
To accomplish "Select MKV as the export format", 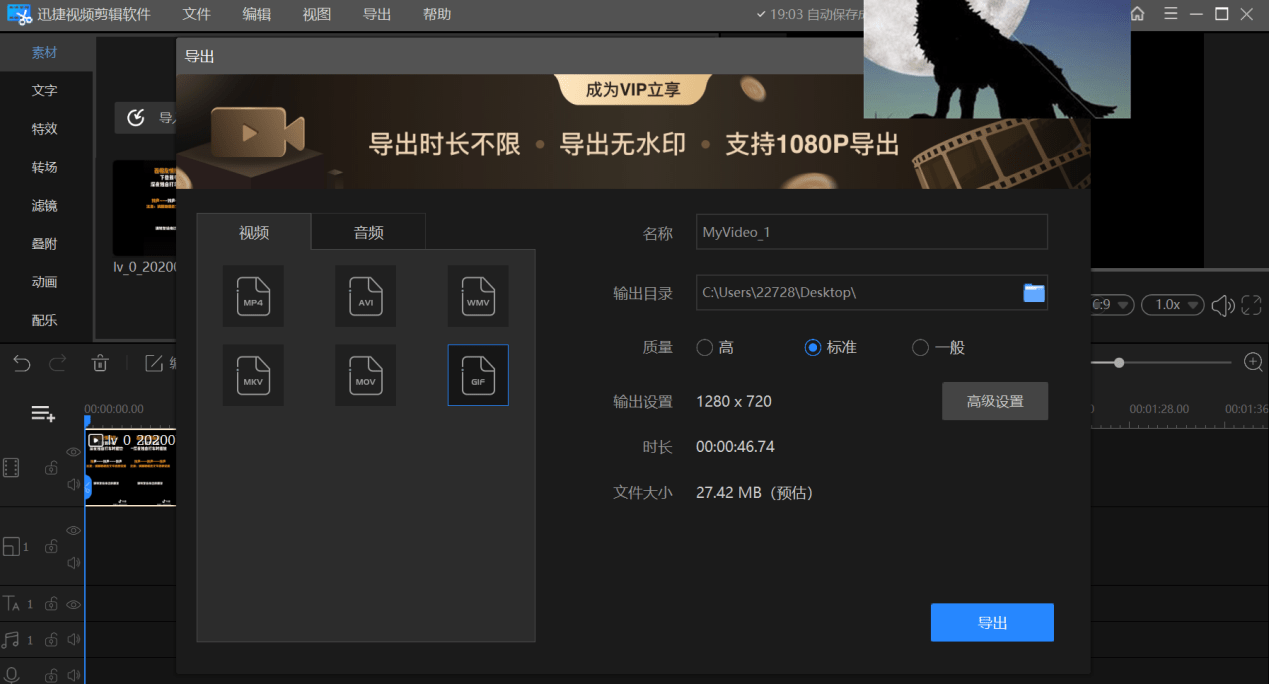I will click(x=253, y=375).
